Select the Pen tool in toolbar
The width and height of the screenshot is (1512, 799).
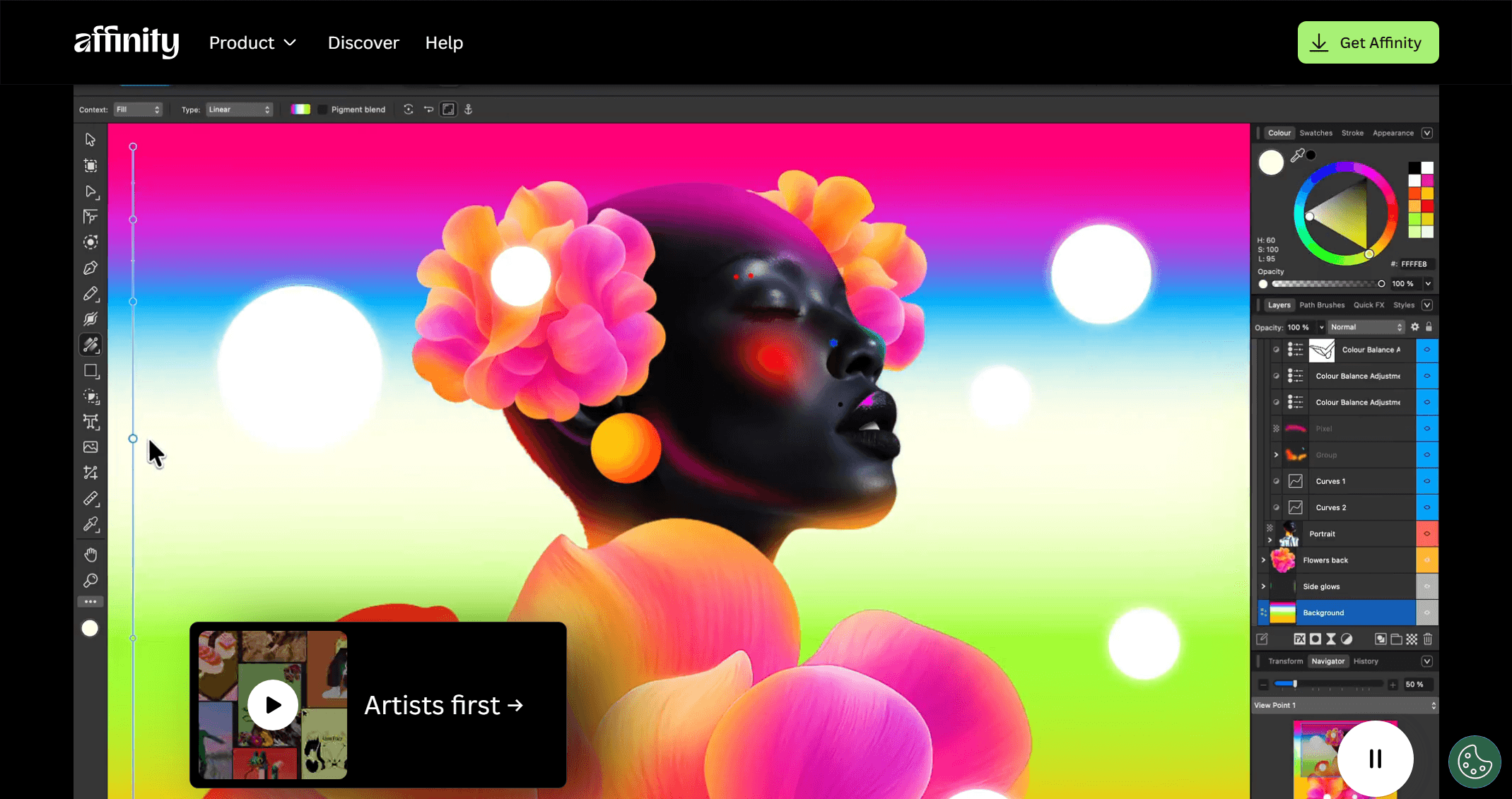pyautogui.click(x=90, y=268)
